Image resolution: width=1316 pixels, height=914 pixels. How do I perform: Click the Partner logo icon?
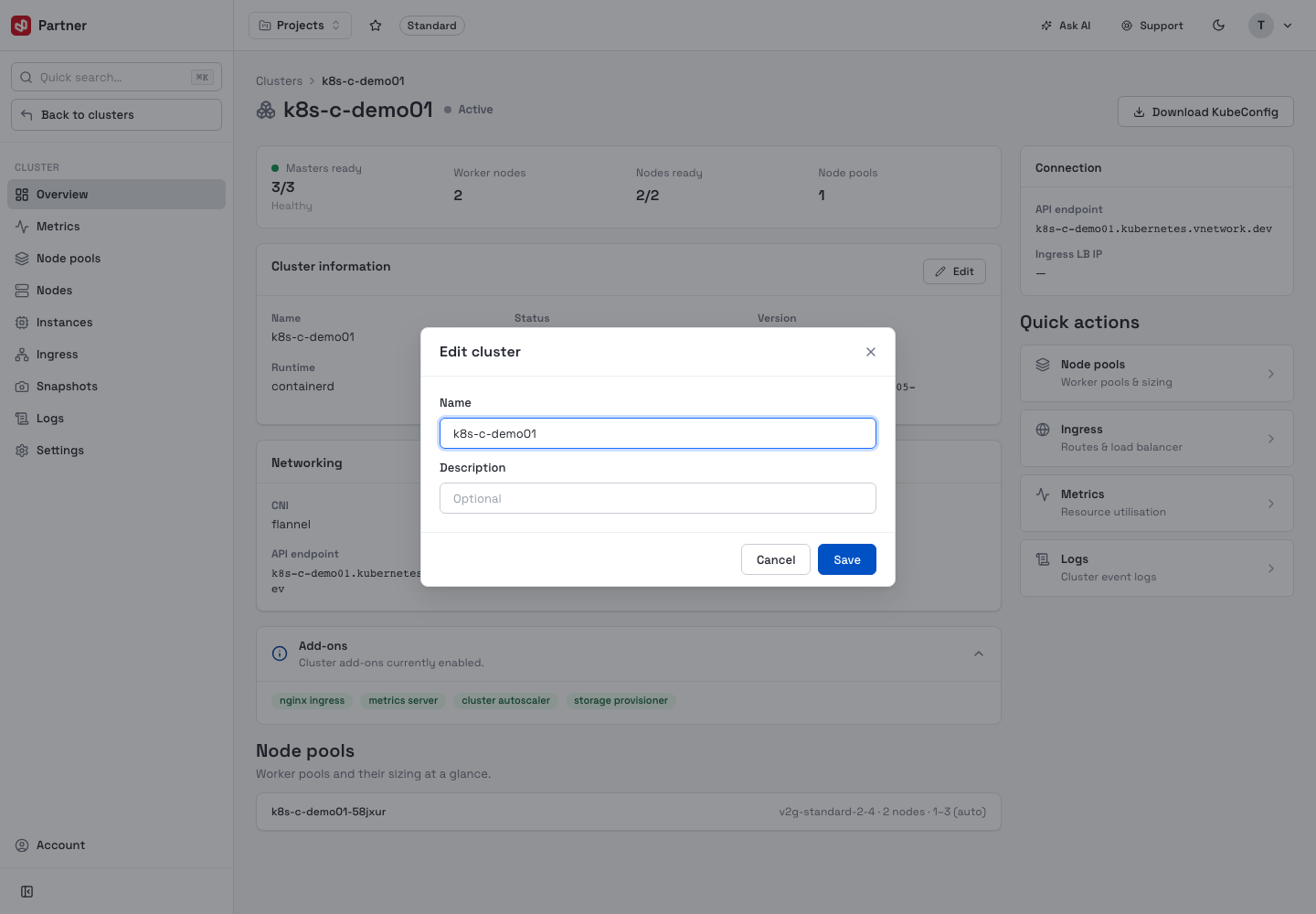(x=21, y=26)
